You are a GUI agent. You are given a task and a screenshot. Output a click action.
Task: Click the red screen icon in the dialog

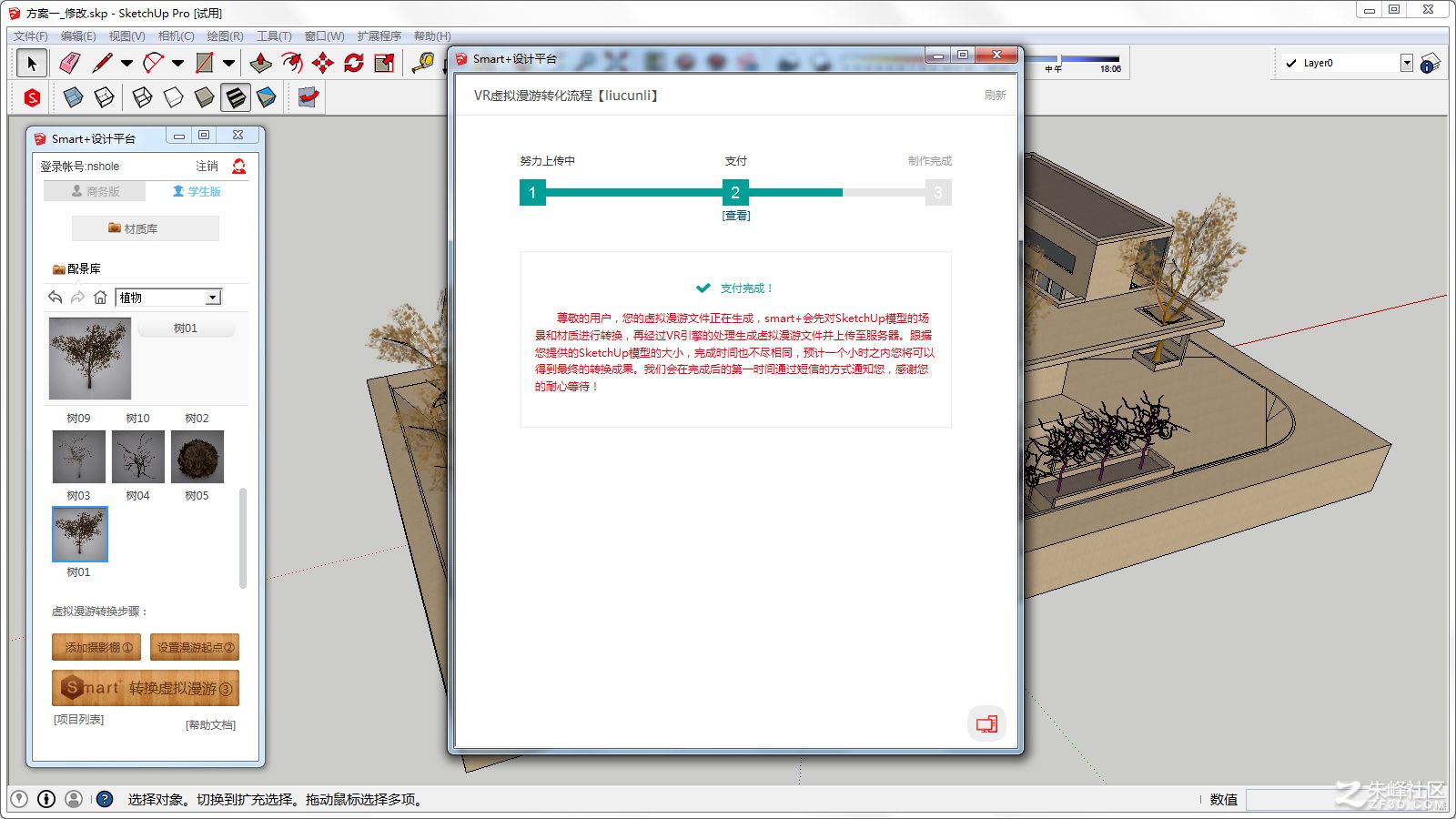click(x=986, y=724)
